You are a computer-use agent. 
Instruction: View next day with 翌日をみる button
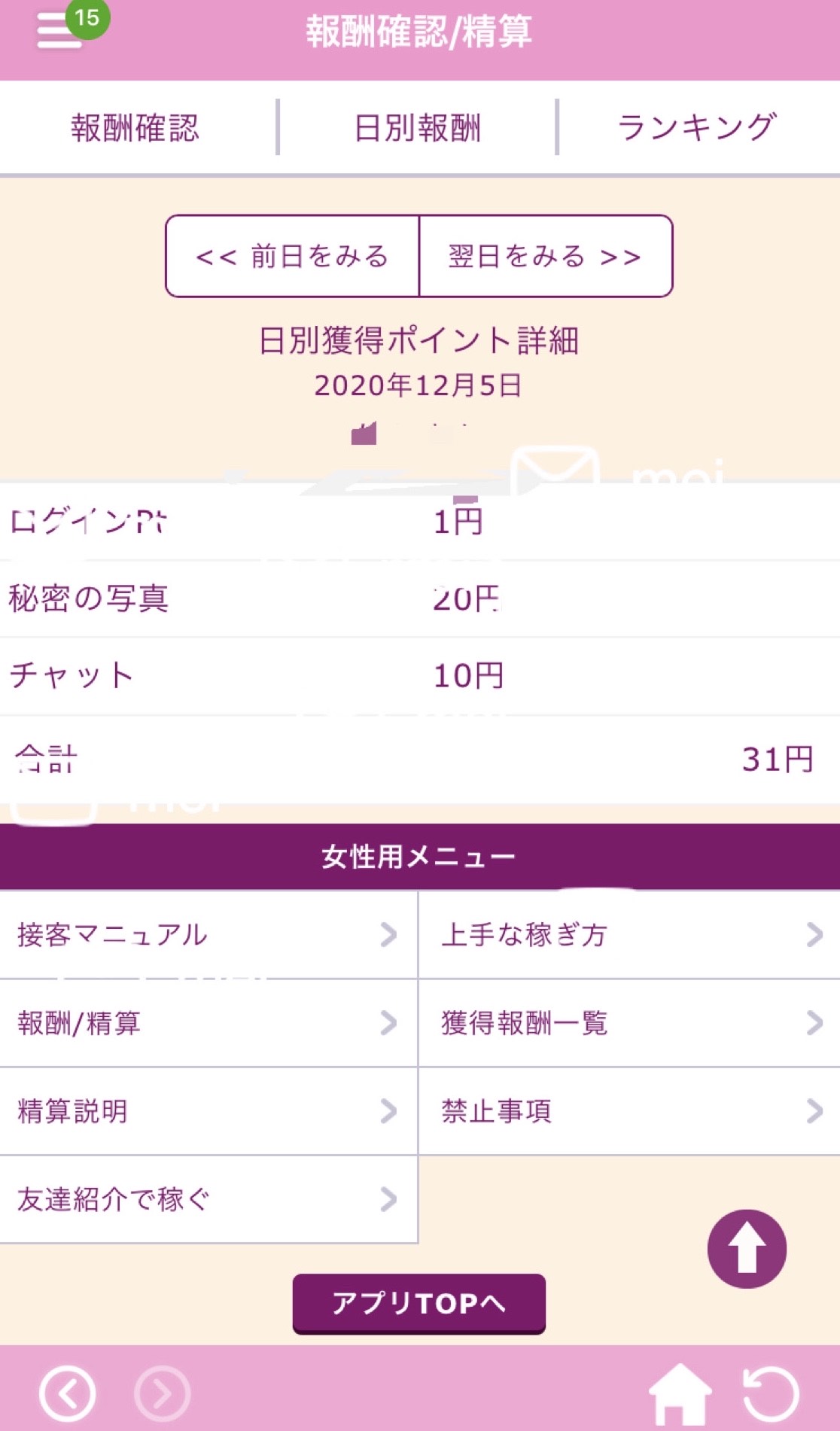coord(545,257)
